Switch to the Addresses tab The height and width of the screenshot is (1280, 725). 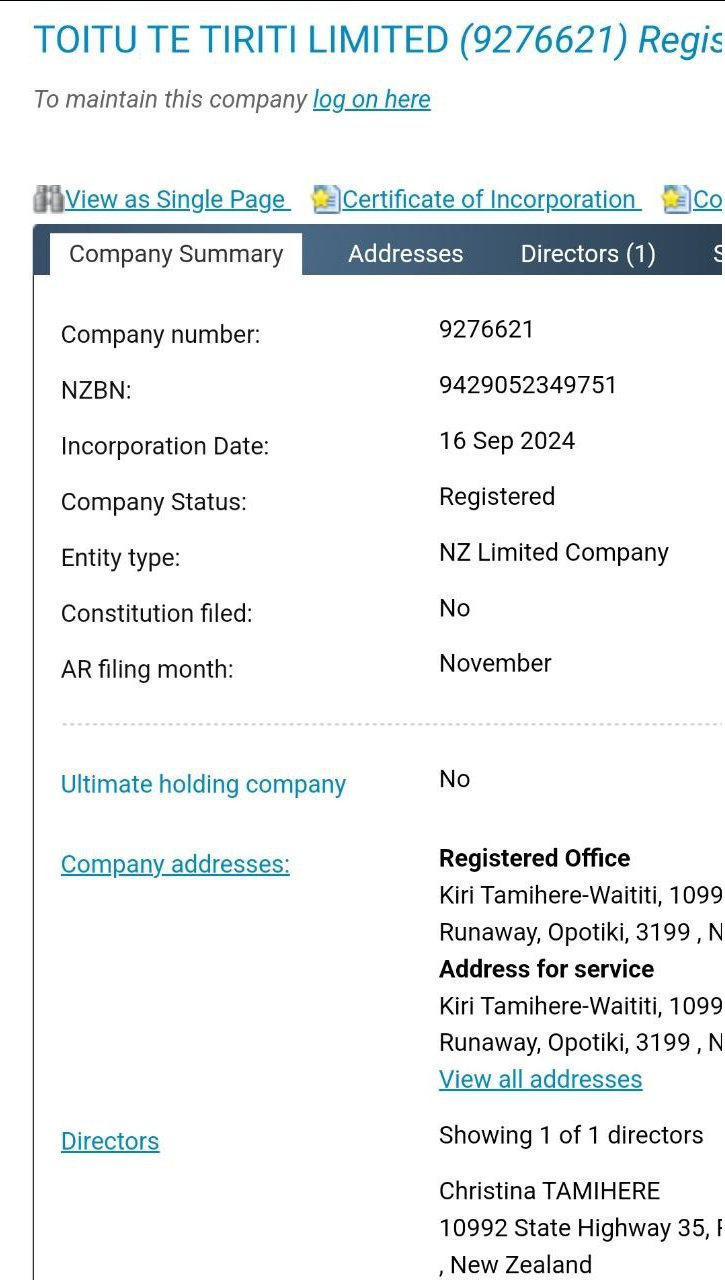click(x=405, y=254)
